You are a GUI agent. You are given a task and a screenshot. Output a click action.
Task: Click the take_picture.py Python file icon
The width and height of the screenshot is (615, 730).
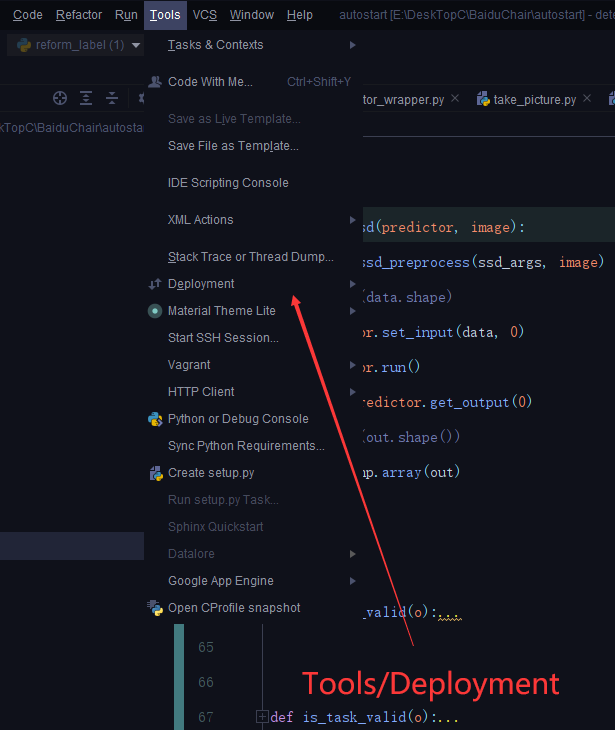[483, 99]
